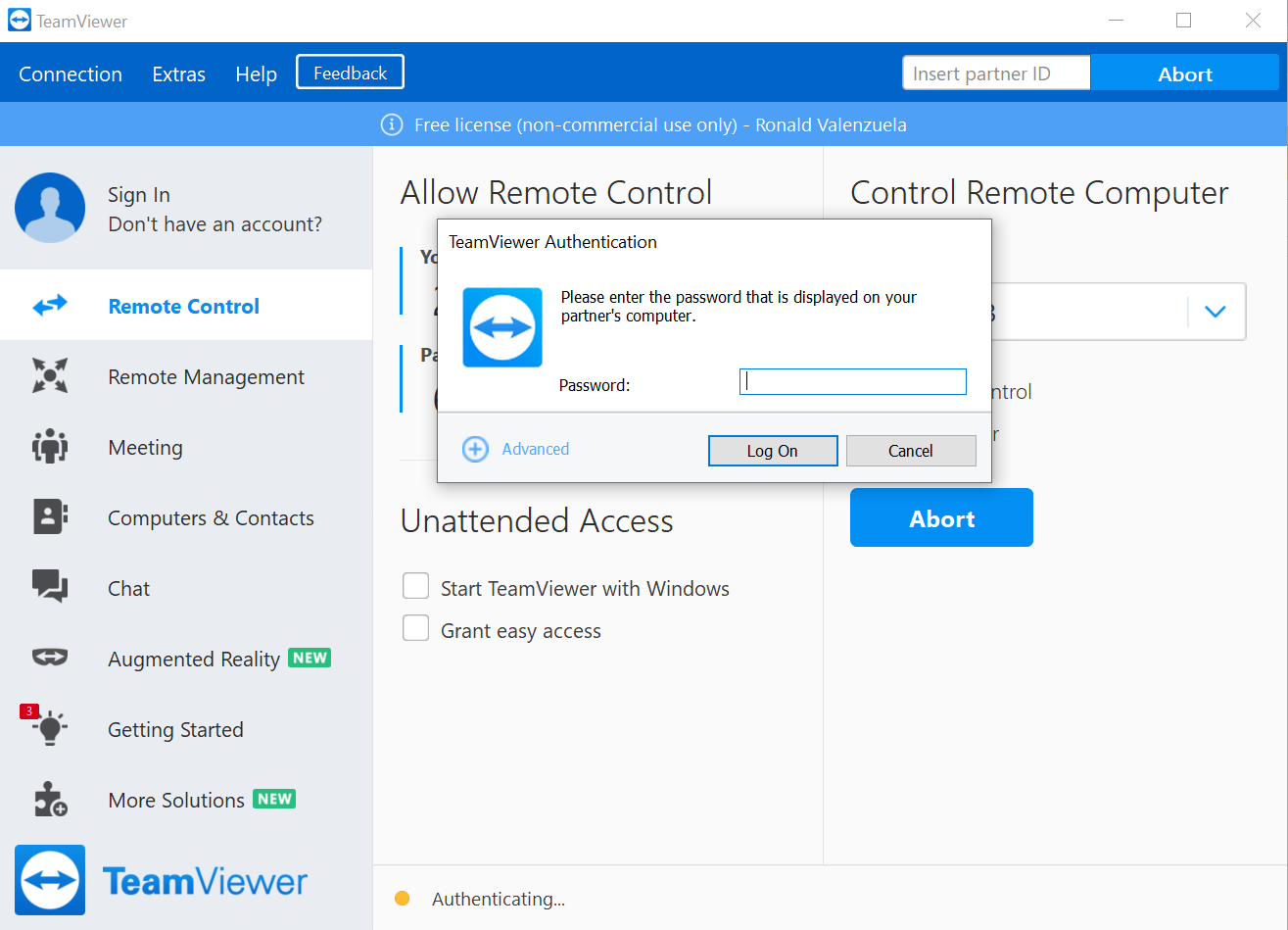Open the Help menu

pos(257,73)
